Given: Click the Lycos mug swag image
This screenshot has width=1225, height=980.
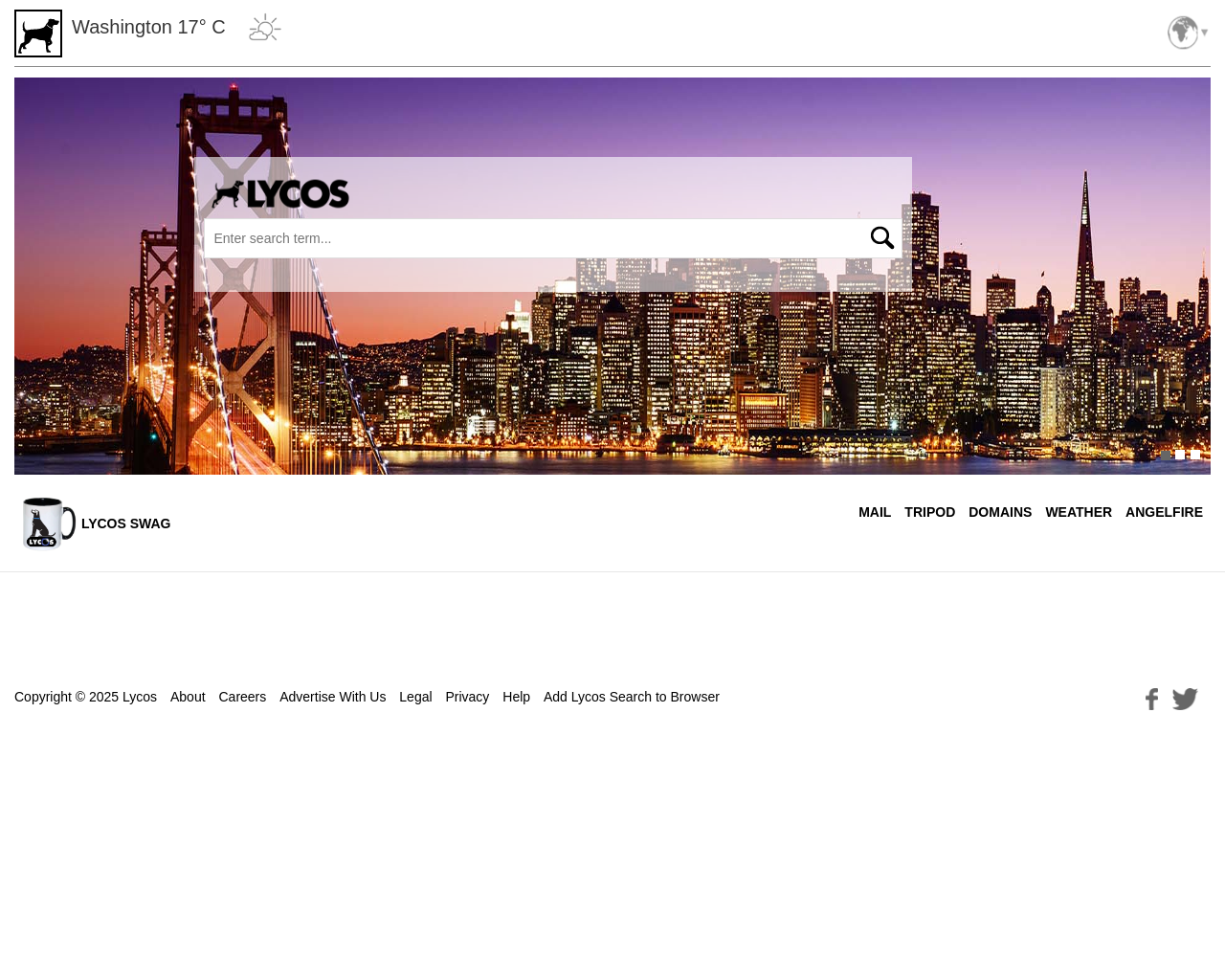Looking at the screenshot, I should 49,523.
